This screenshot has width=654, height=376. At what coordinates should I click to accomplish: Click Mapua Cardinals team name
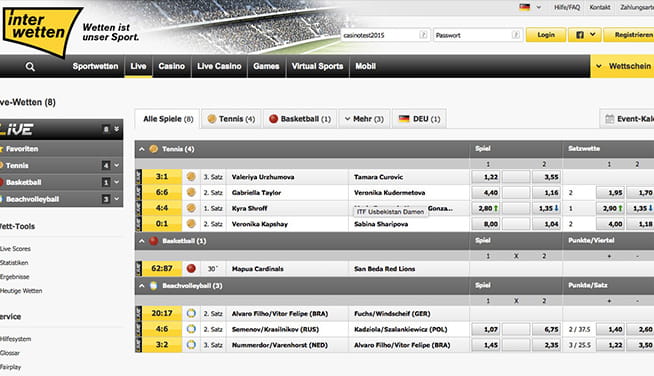point(258,269)
